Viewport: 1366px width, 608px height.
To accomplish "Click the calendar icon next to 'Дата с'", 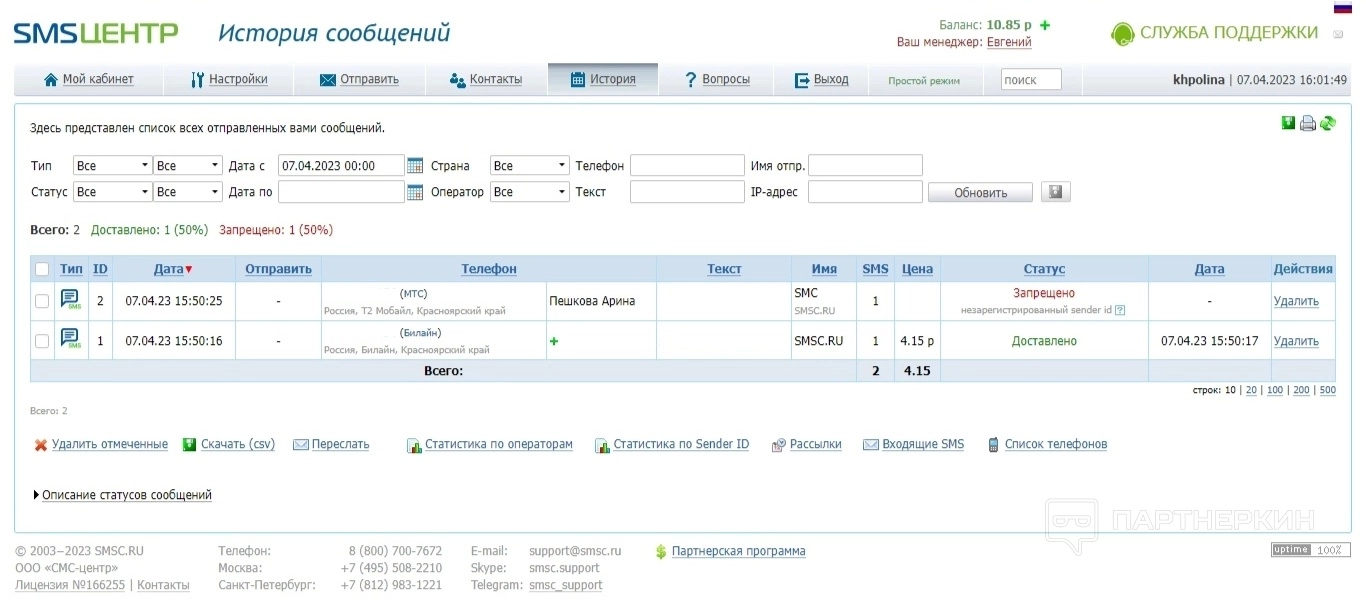I will [415, 166].
